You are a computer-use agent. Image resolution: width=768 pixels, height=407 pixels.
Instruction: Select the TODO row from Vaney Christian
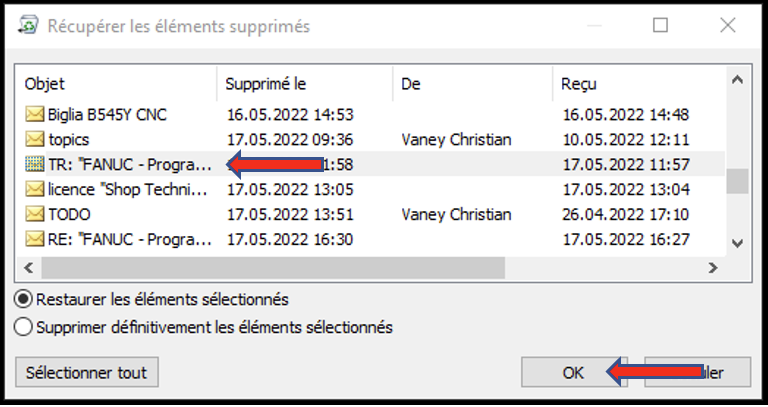point(370,215)
